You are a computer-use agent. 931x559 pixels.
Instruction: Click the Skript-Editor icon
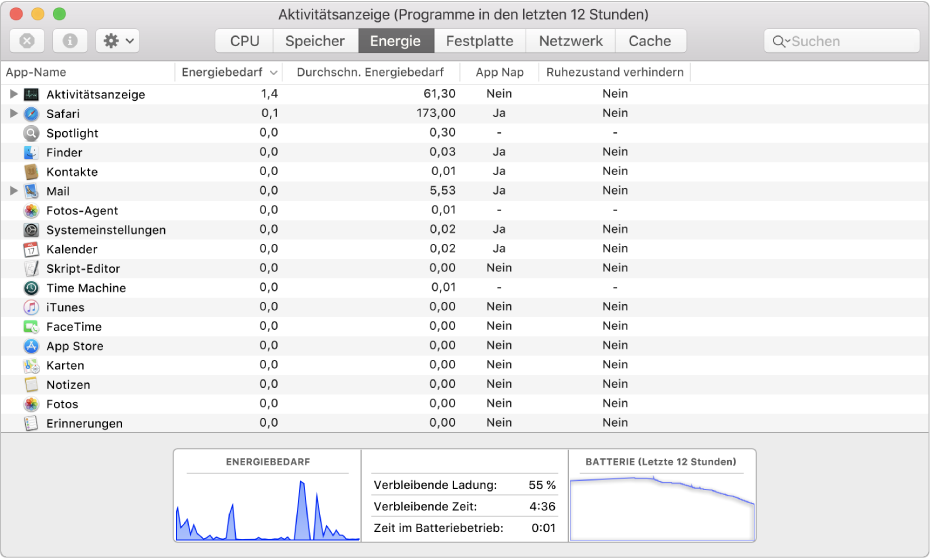(x=31, y=269)
